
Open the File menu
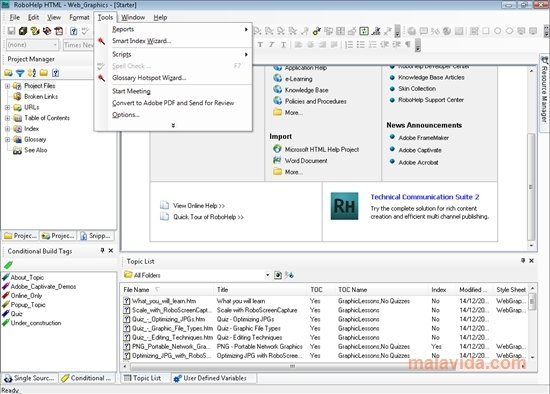(14, 17)
